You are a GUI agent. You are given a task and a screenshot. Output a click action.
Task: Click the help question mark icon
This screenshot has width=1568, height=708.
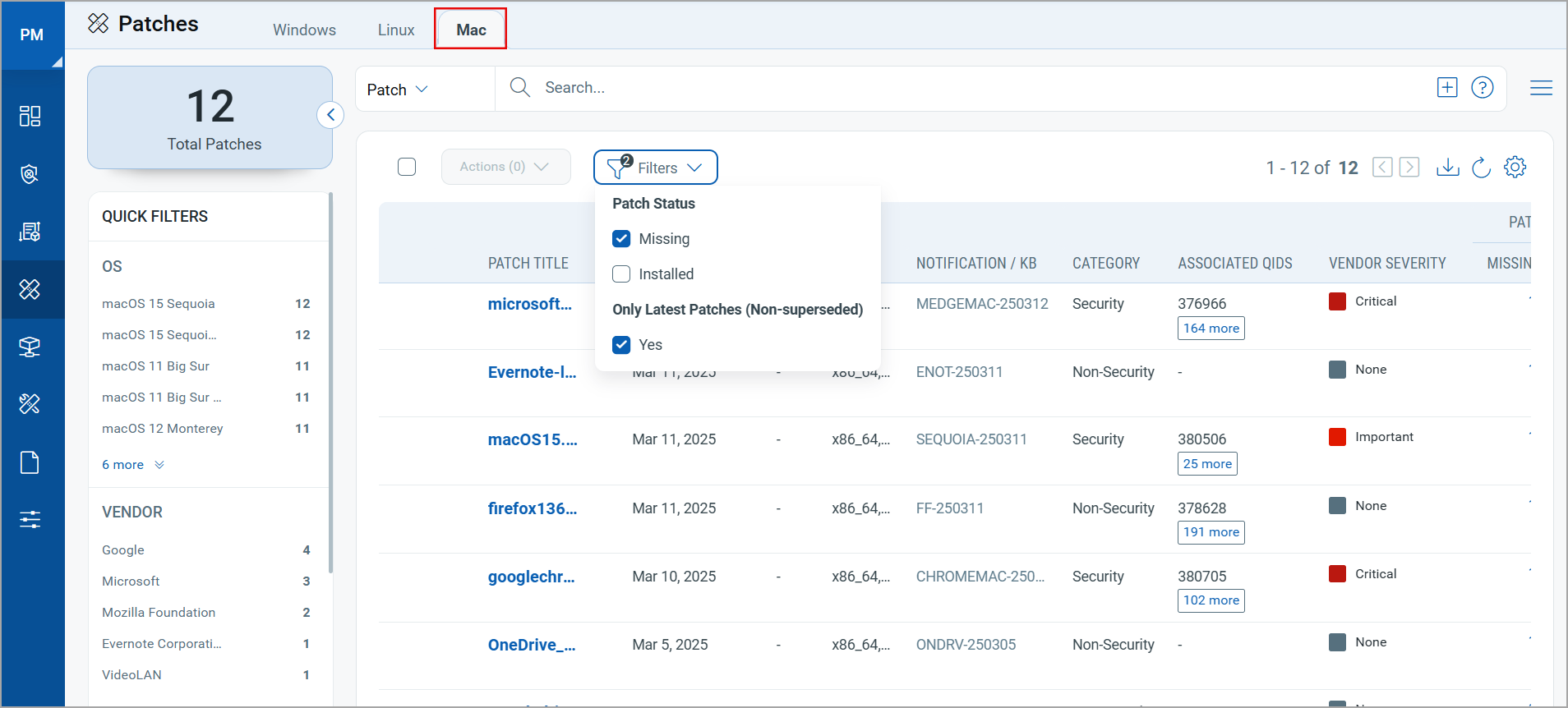[1482, 88]
